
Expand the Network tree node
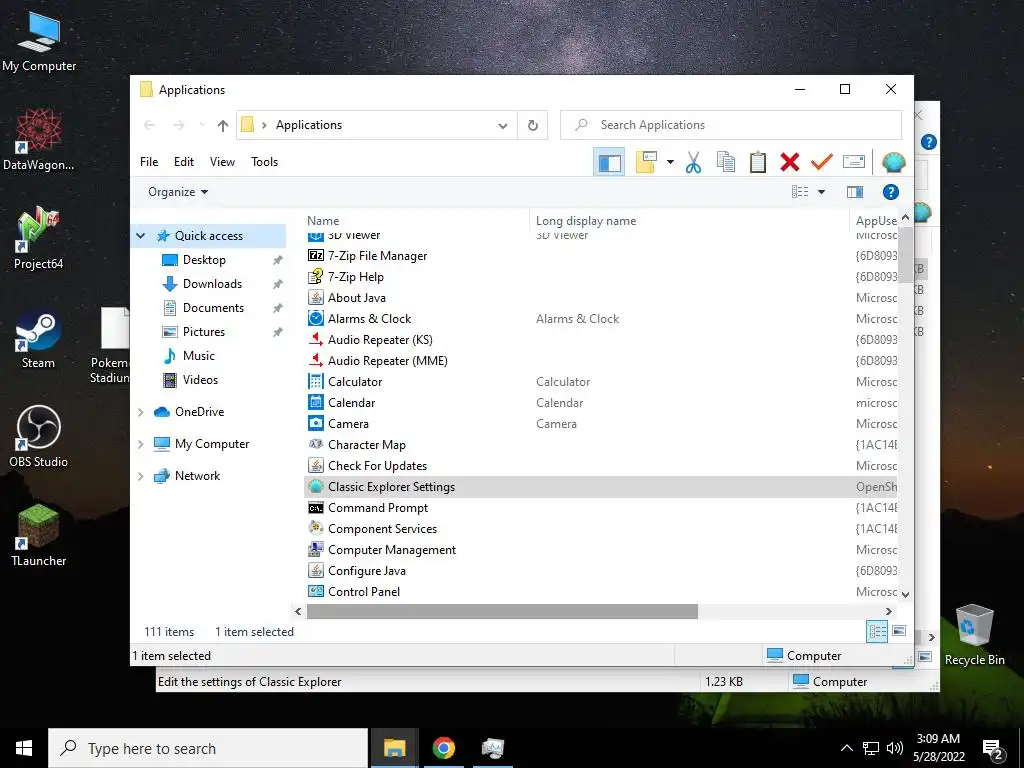(140, 476)
